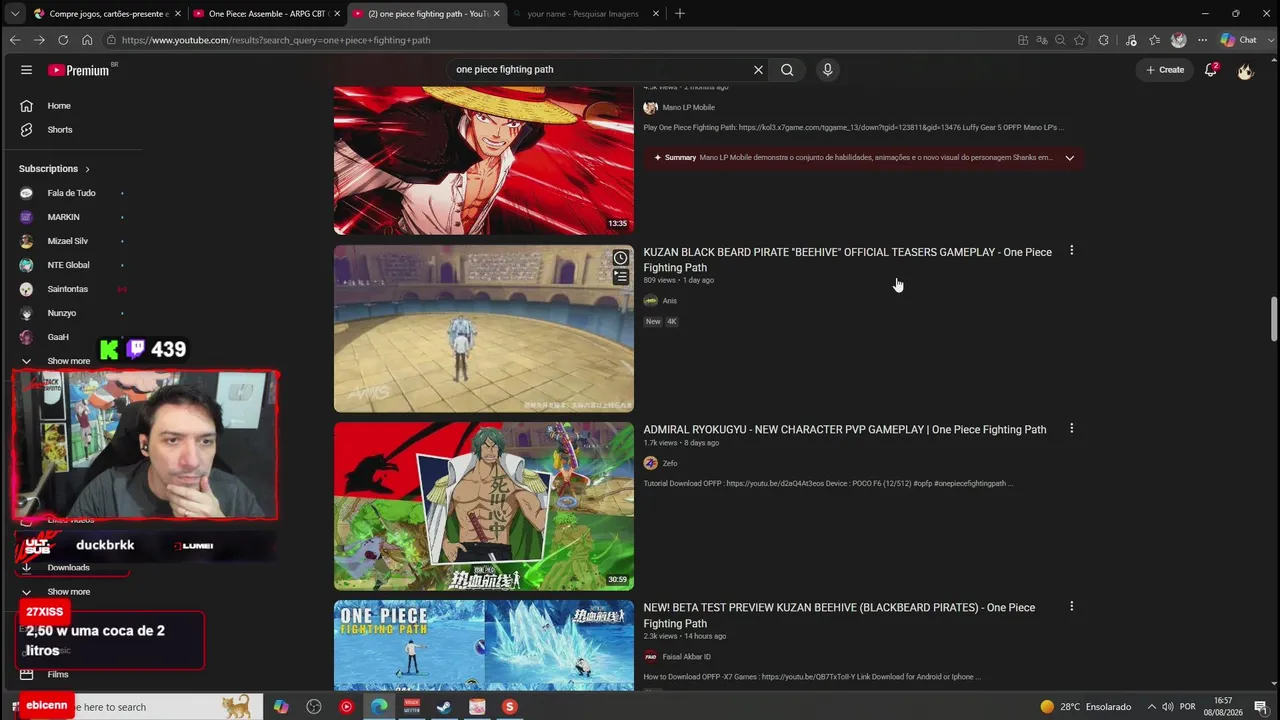
Task: Open the Create button
Action: (1165, 70)
